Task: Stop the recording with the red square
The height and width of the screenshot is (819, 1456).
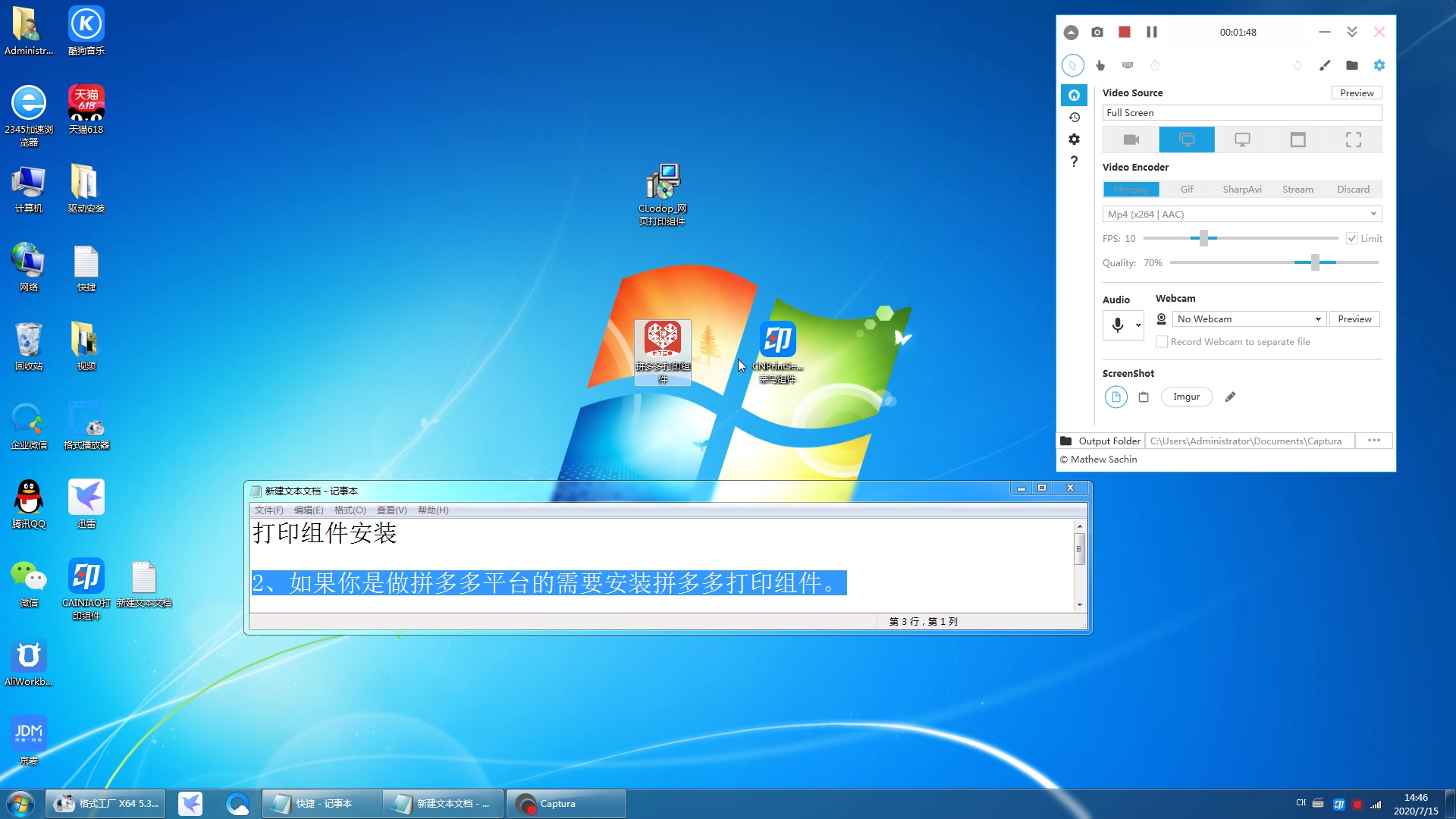Action: pyautogui.click(x=1125, y=32)
